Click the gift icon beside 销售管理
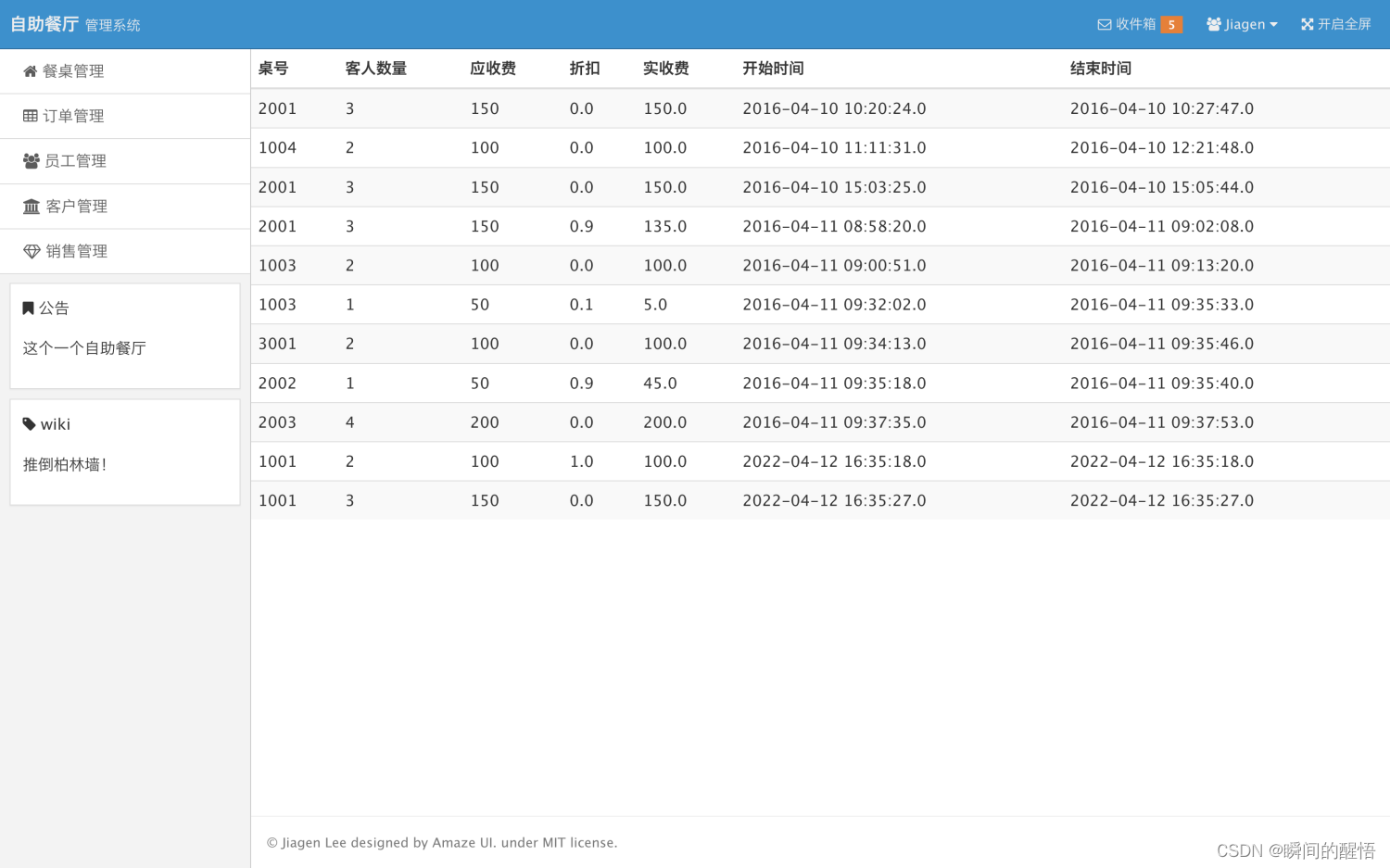Image resolution: width=1390 pixels, height=868 pixels. point(29,250)
